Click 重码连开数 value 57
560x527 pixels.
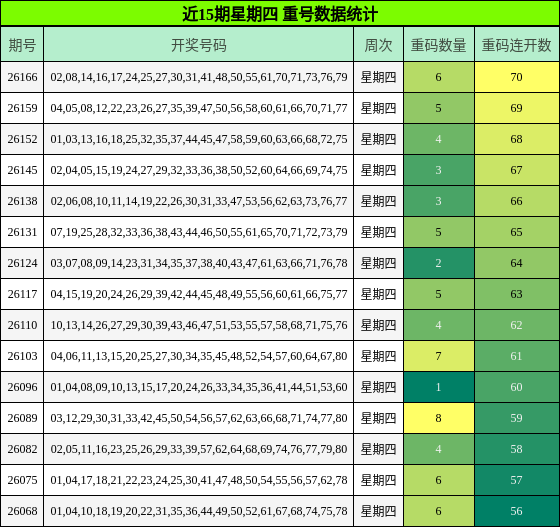516,480
